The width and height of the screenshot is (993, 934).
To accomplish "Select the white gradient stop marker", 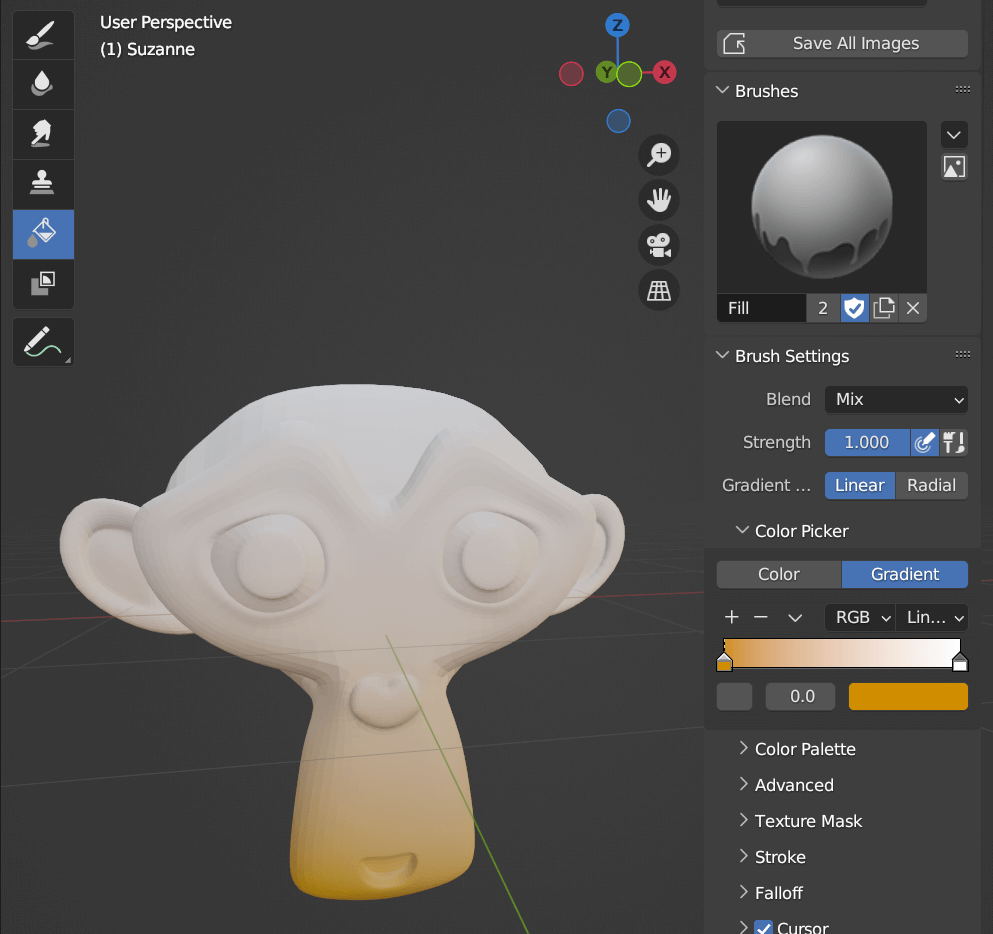I will 960,662.
